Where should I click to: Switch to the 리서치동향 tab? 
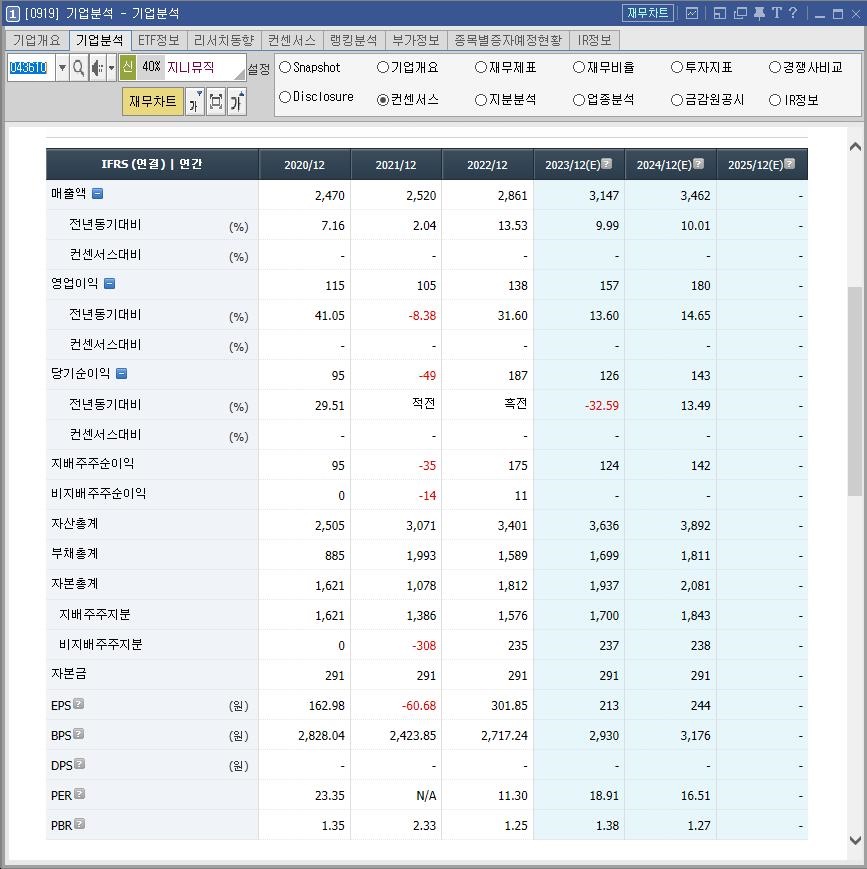224,40
